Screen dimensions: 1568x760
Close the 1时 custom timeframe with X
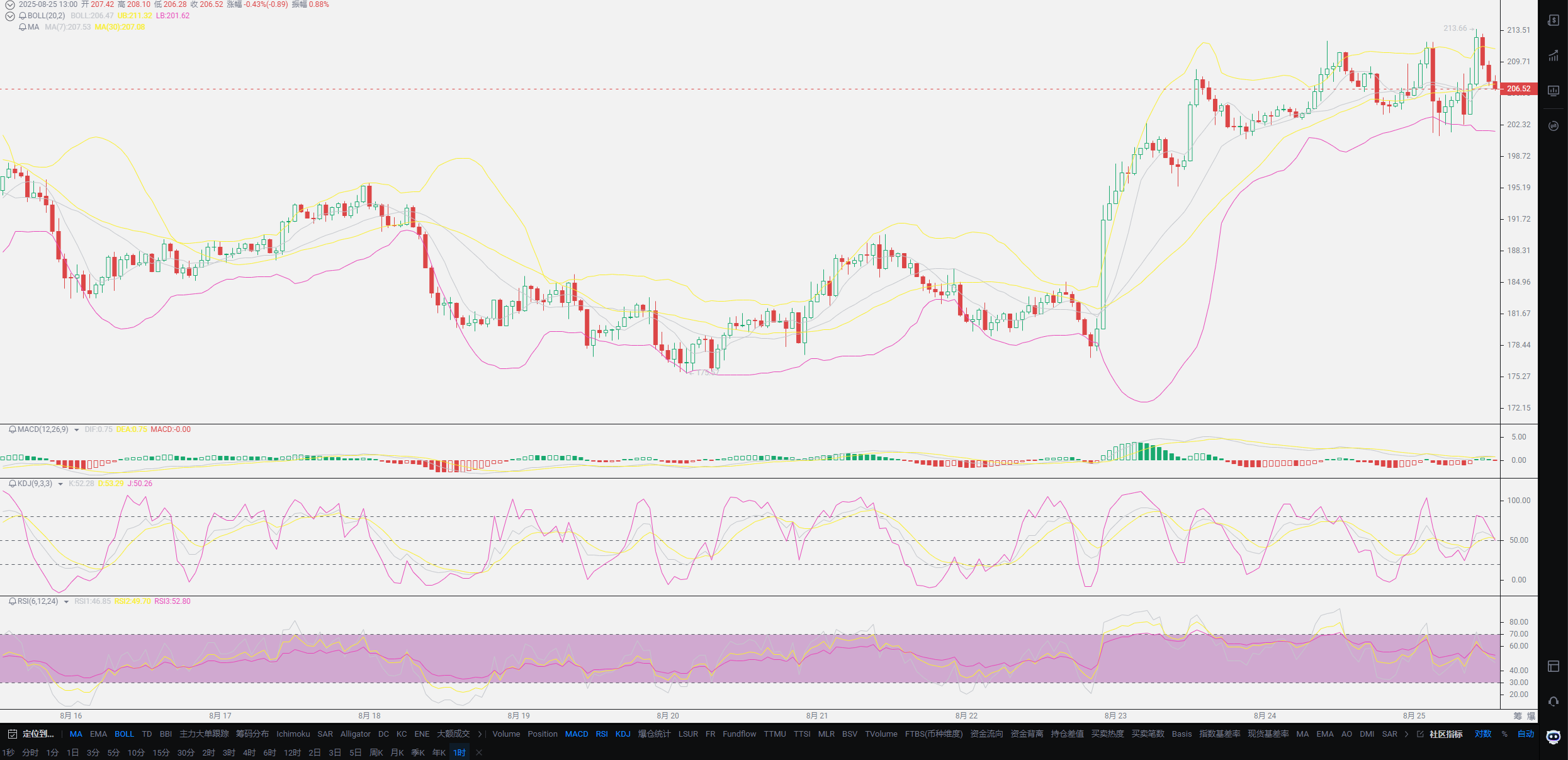479,752
